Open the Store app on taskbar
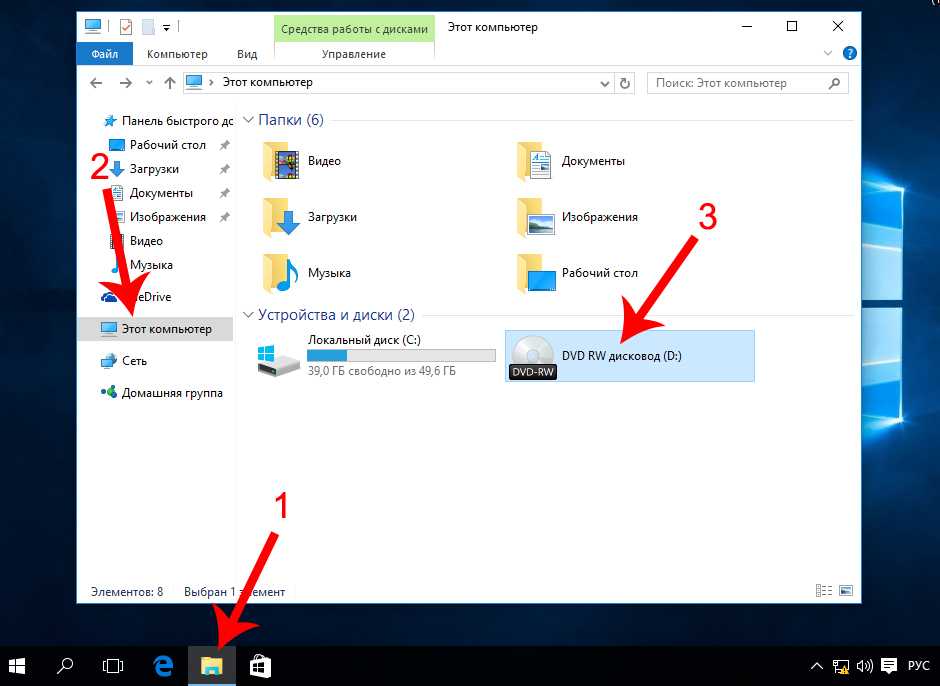940x686 pixels. click(259, 666)
